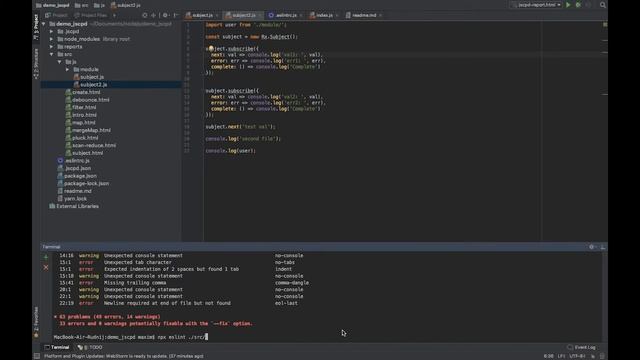Select the Terminal tool window tab
The width and height of the screenshot is (640, 360).
pos(57,347)
